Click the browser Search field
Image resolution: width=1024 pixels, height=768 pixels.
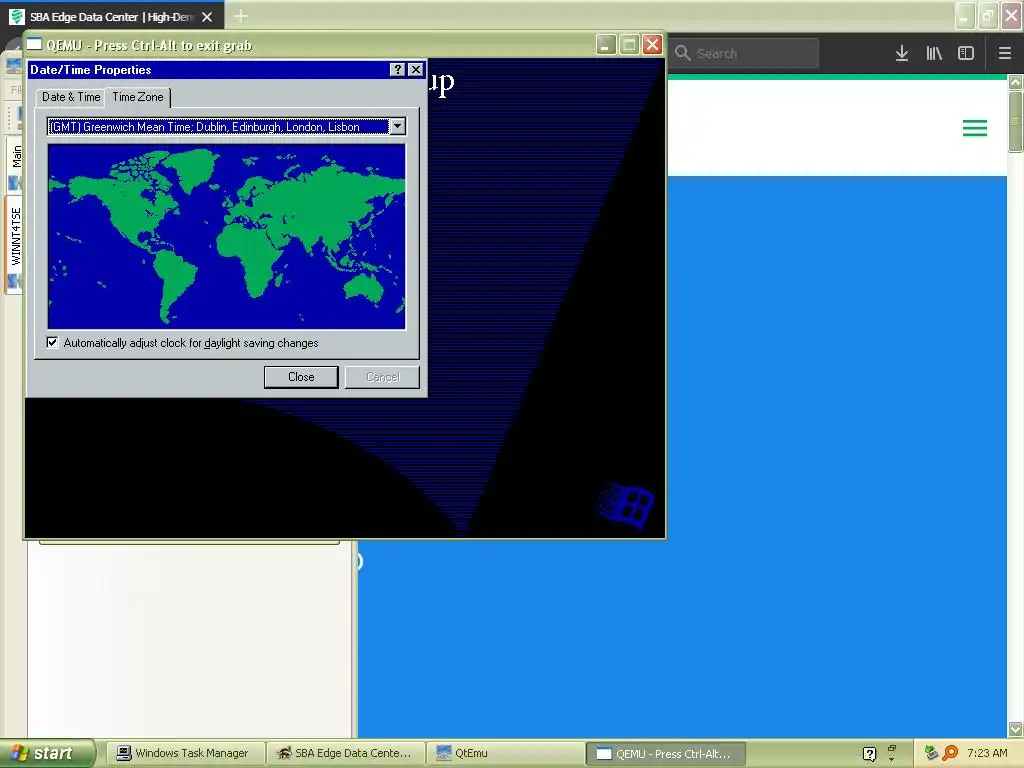point(744,54)
